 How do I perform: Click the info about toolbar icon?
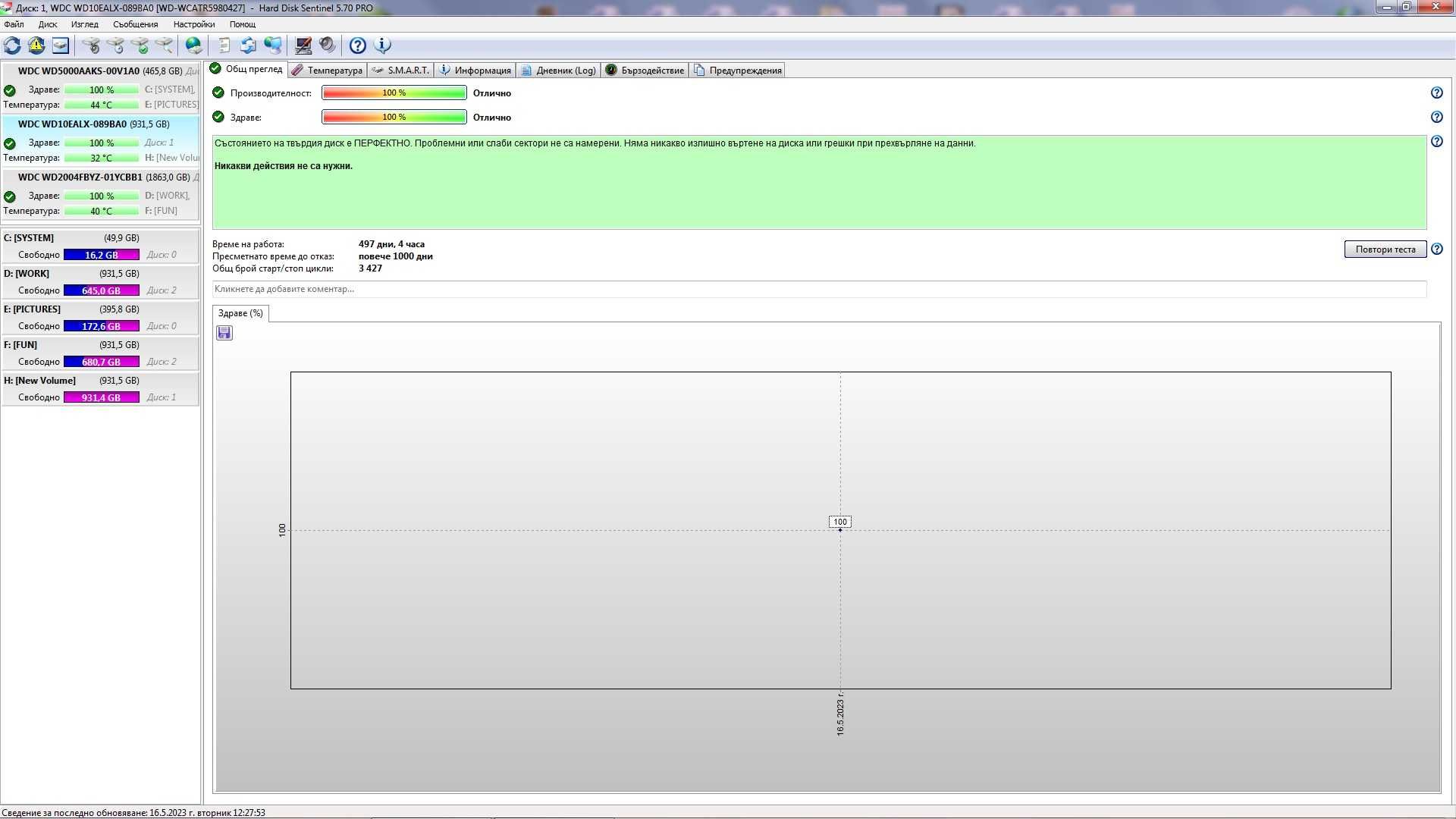tap(382, 45)
